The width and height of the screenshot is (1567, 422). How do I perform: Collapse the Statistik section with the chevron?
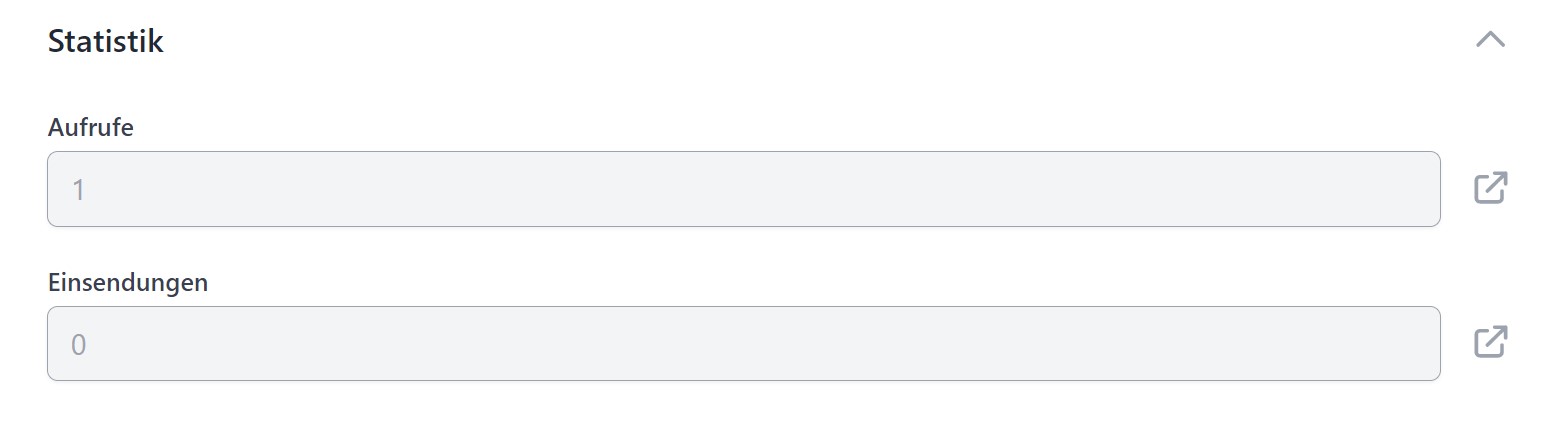(x=1490, y=40)
